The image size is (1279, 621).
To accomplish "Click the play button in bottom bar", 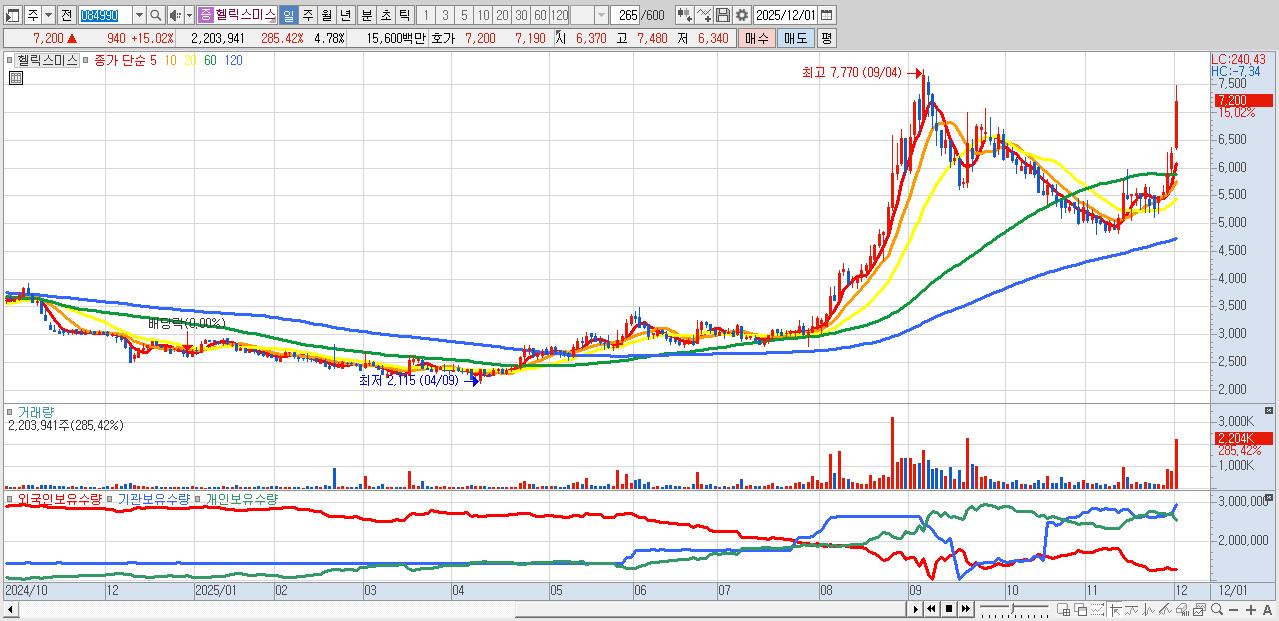I will (x=915, y=609).
